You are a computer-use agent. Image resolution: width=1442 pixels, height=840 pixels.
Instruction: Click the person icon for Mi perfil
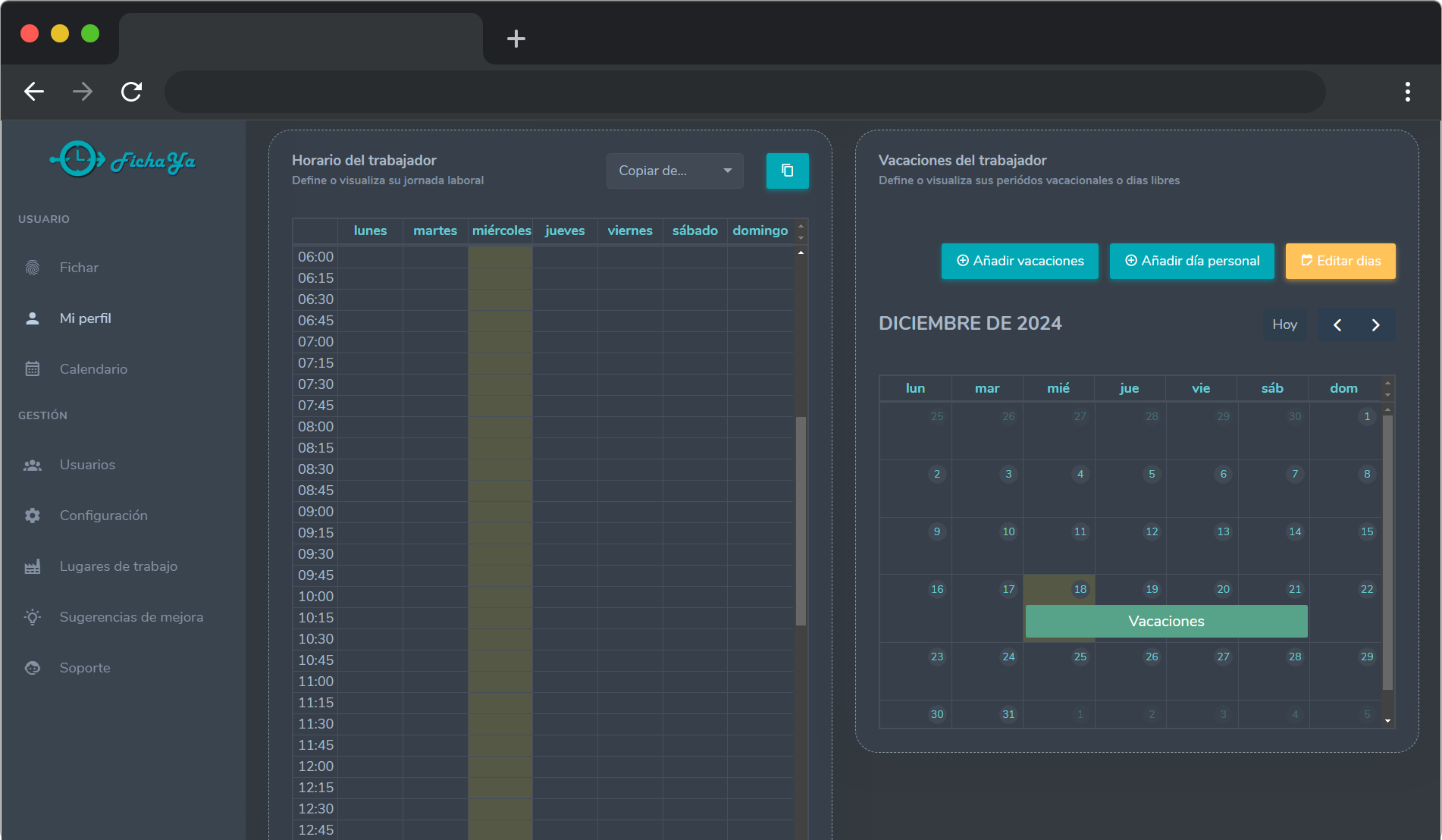coord(33,318)
